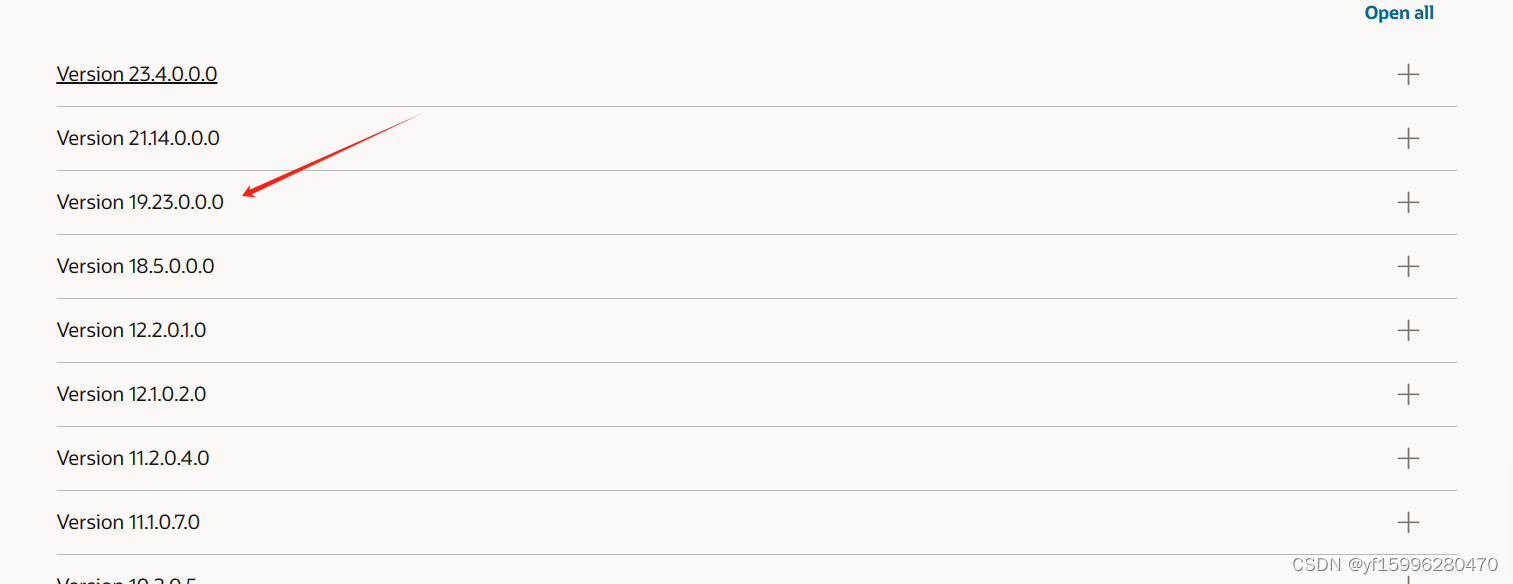Click the CSDN watermark text yf15996280470

[1378, 564]
